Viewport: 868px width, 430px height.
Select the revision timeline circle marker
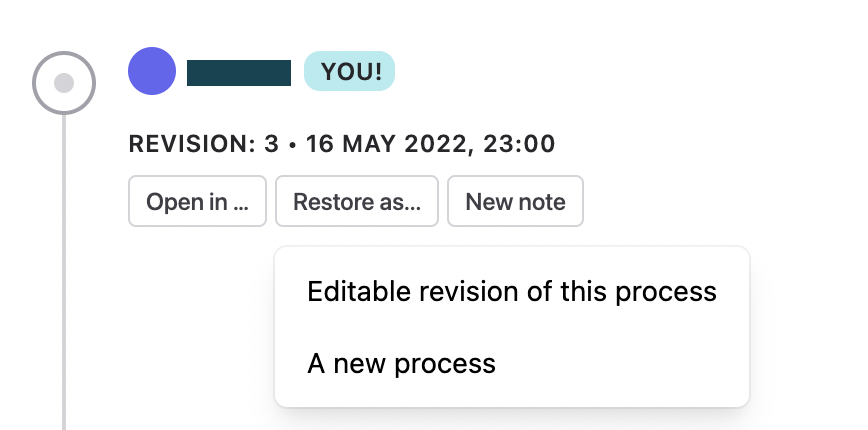pyautogui.click(x=64, y=83)
